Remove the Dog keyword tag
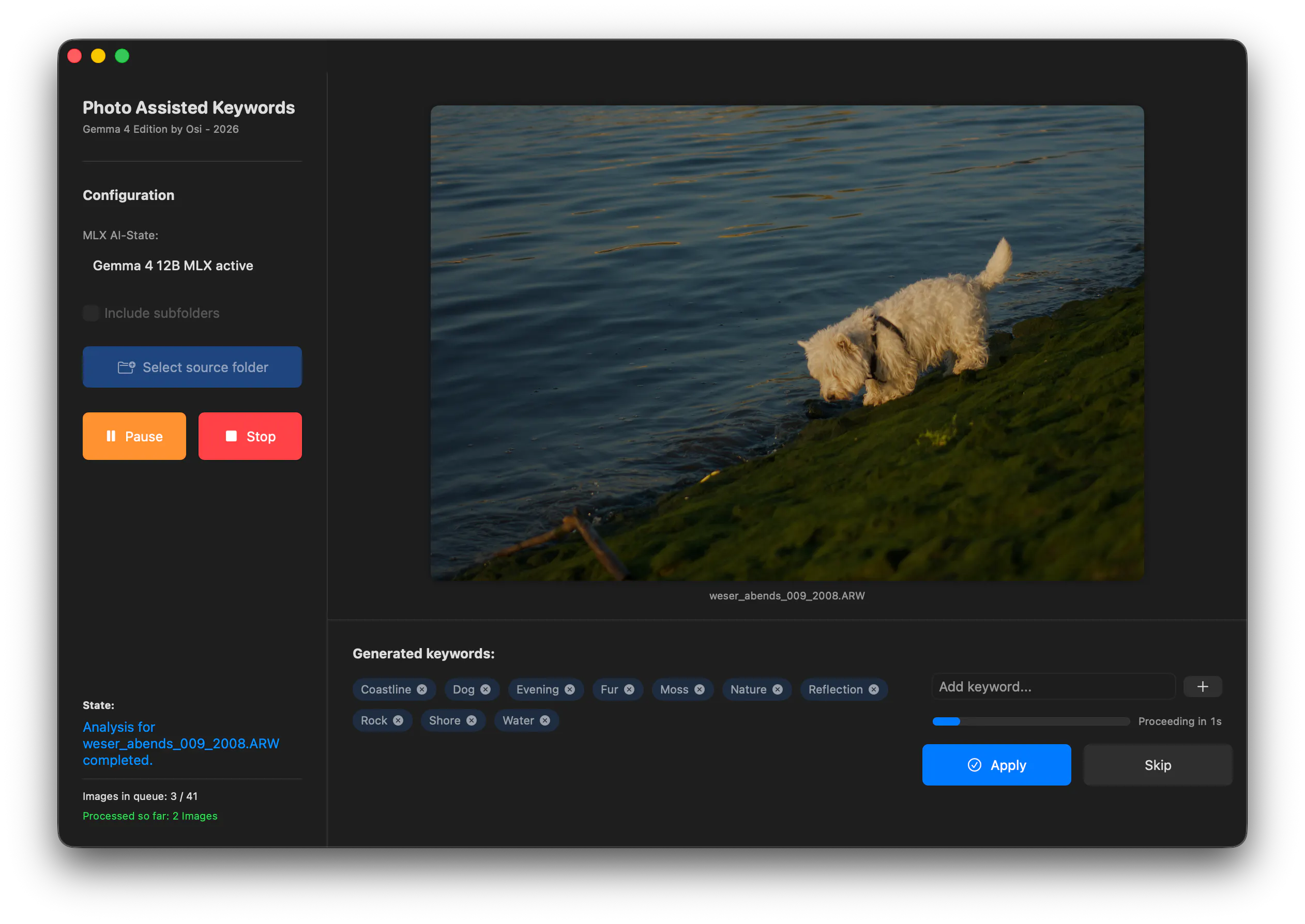 [485, 689]
